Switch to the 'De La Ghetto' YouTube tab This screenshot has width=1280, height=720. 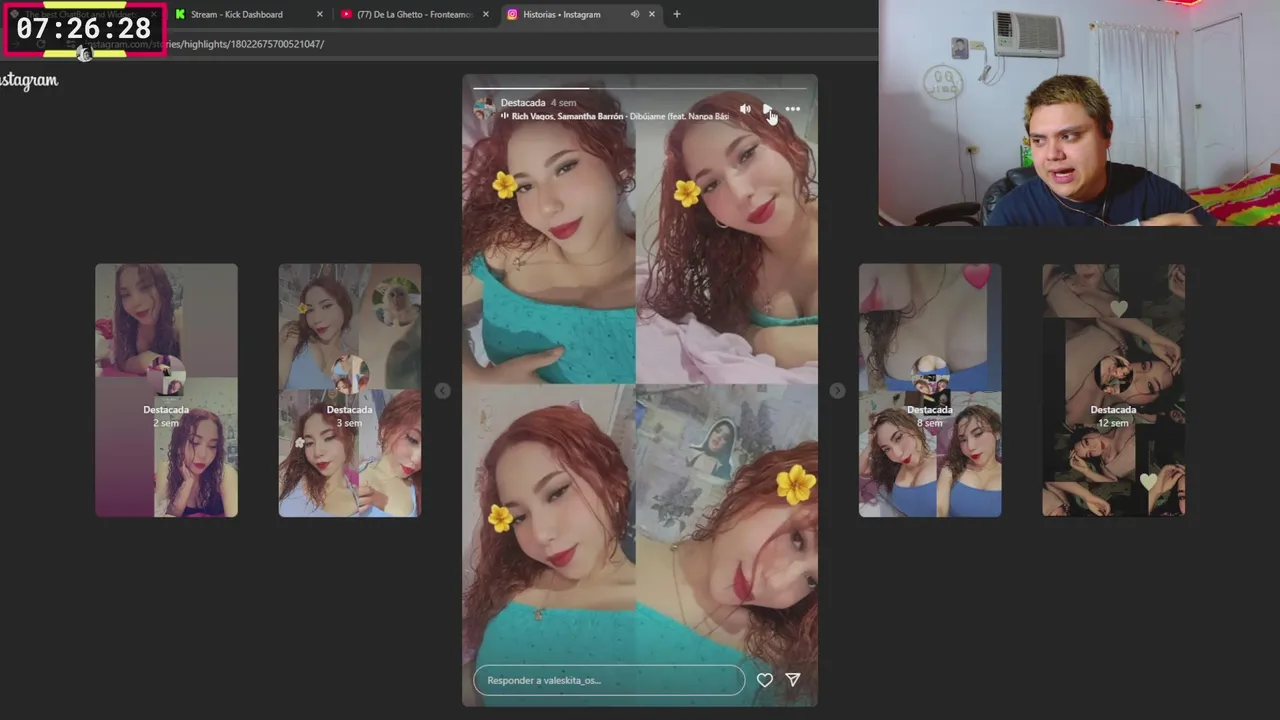click(415, 15)
